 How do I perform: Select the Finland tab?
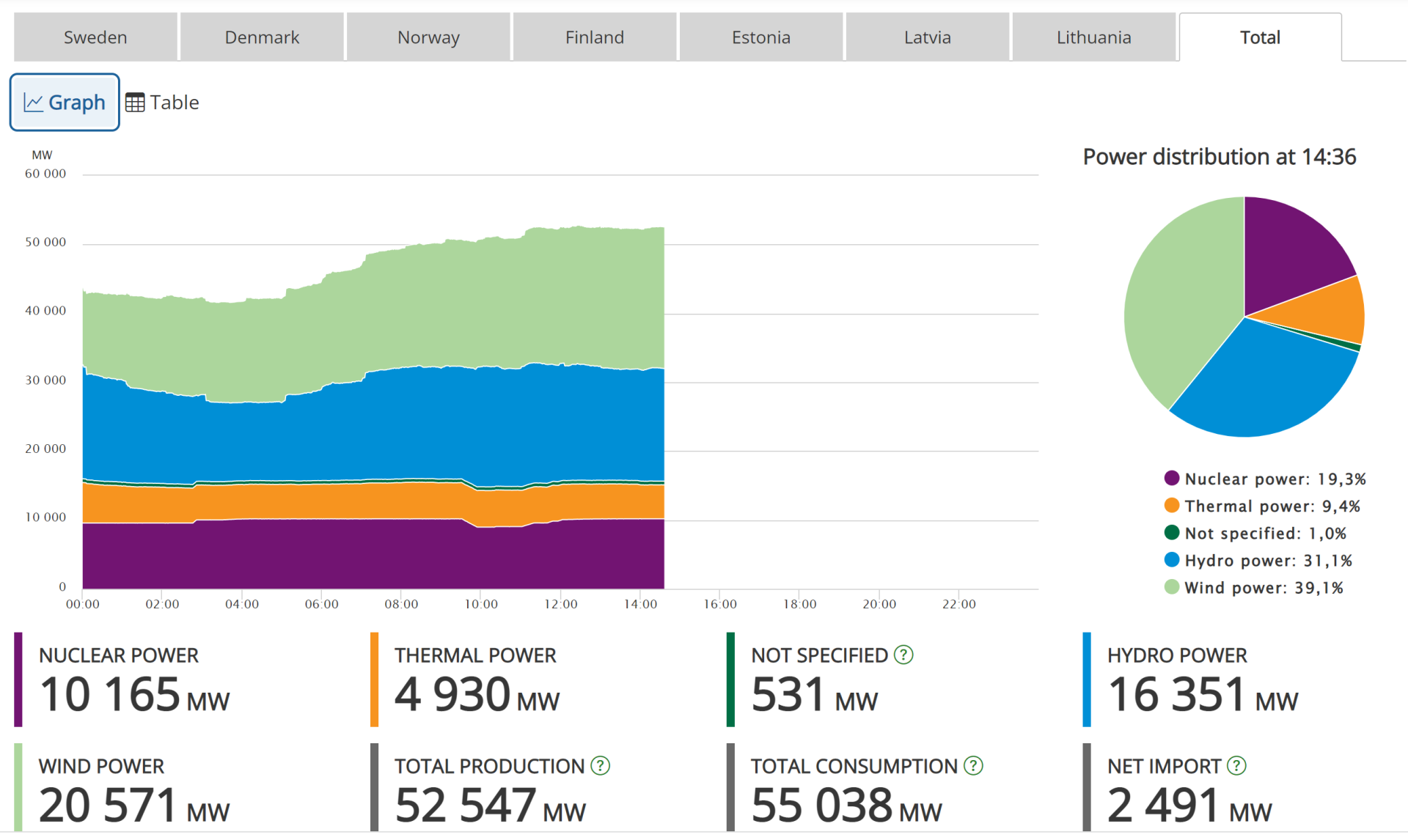(595, 37)
